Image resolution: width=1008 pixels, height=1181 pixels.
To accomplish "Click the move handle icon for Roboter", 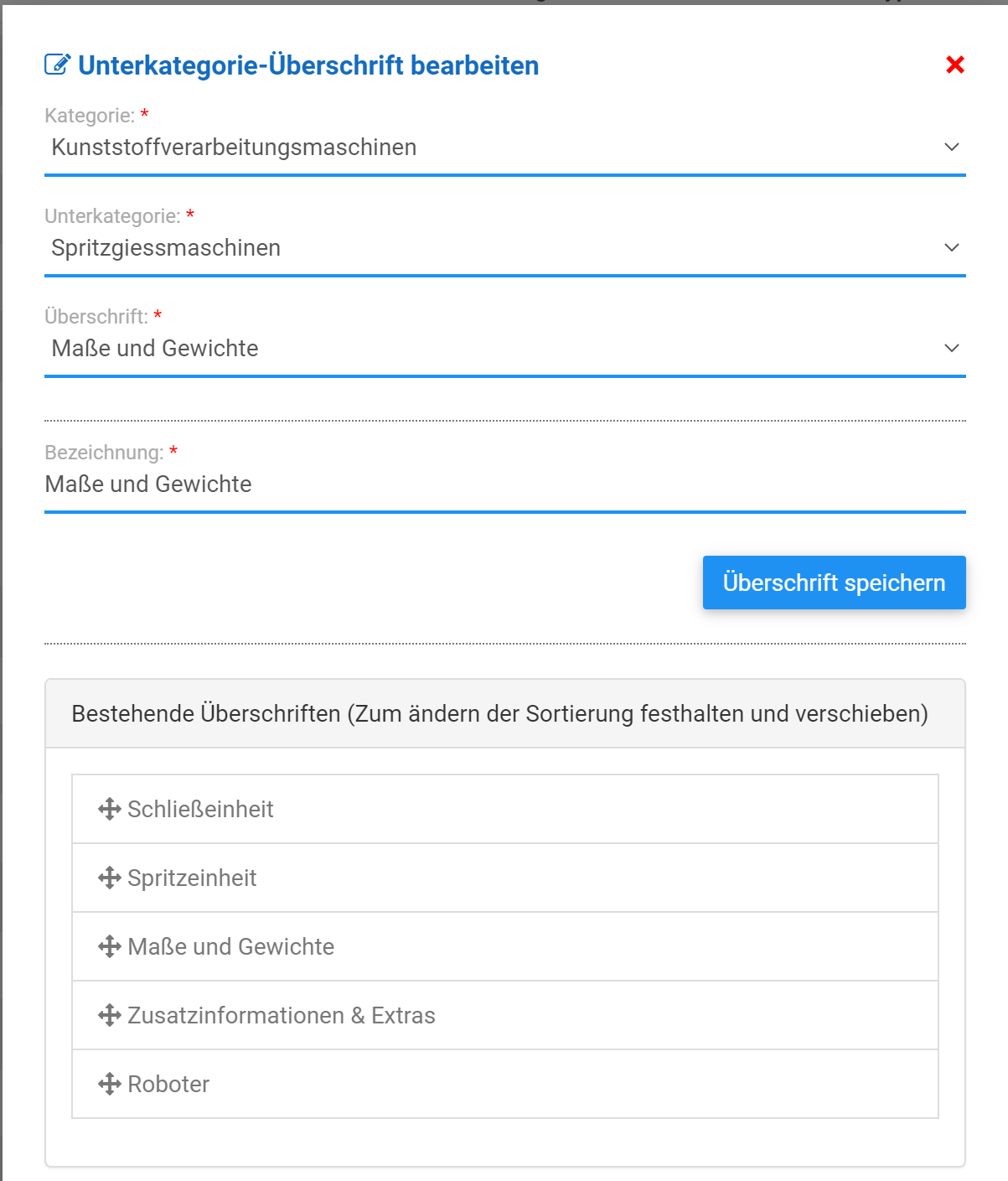I will coord(110,1084).
